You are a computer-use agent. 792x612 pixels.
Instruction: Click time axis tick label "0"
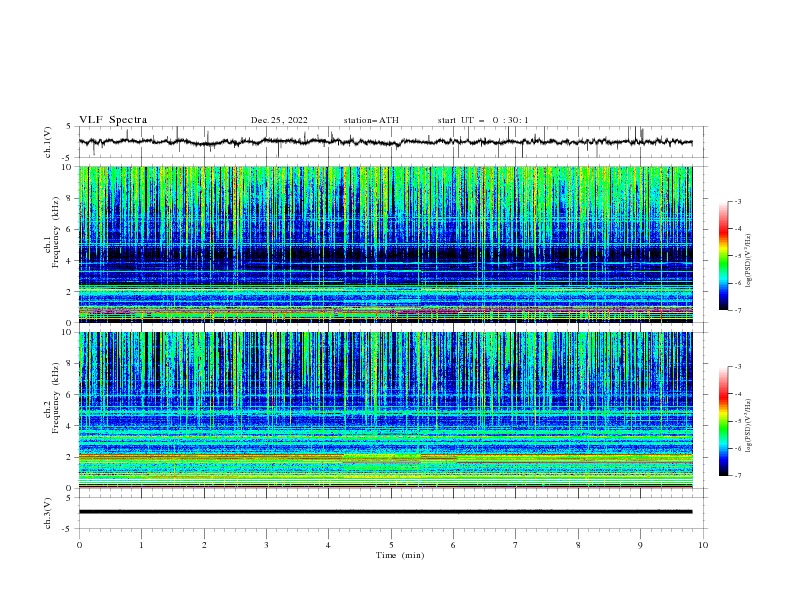point(79,545)
